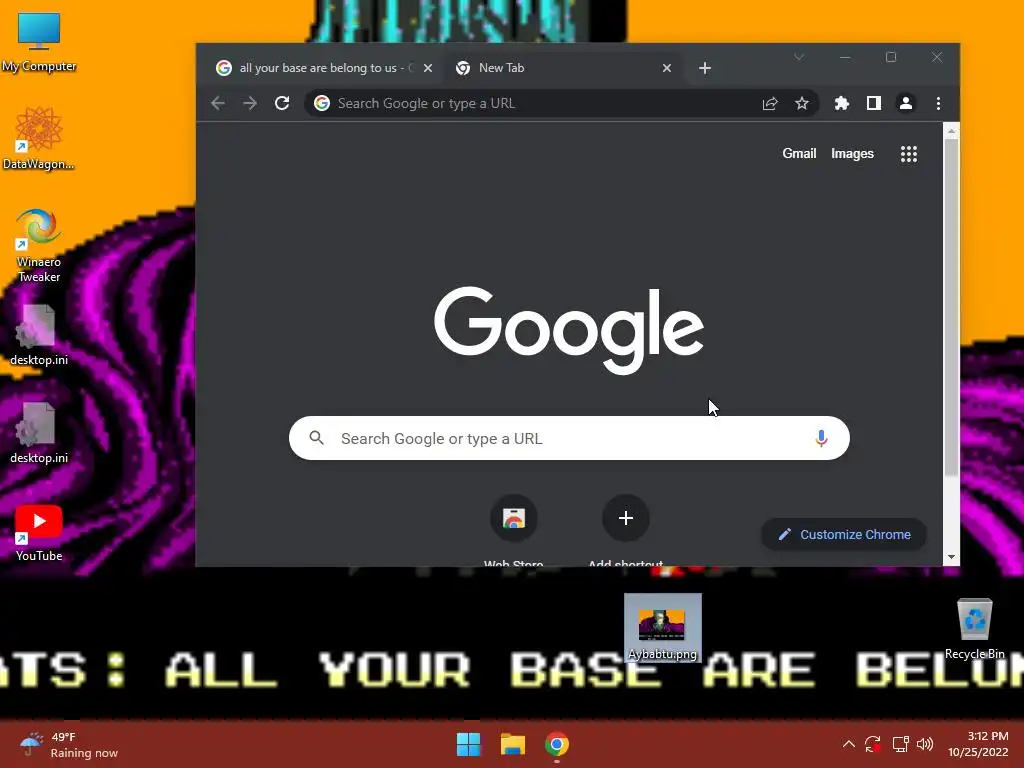Focus the Google search box on page
Screen dimensions: 1024x768
[569, 438]
